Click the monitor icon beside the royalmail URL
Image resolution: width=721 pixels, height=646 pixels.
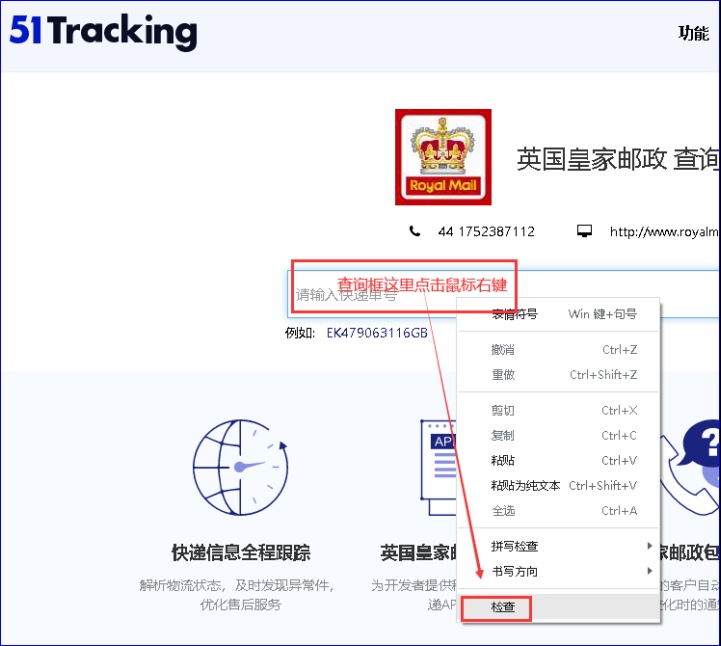click(x=584, y=231)
